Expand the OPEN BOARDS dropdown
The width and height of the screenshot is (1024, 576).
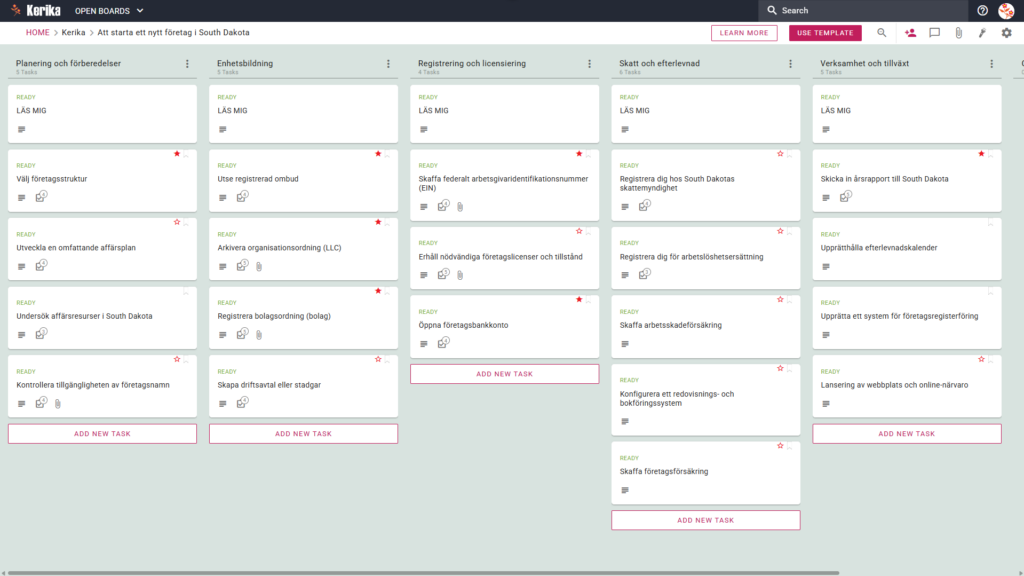point(109,10)
